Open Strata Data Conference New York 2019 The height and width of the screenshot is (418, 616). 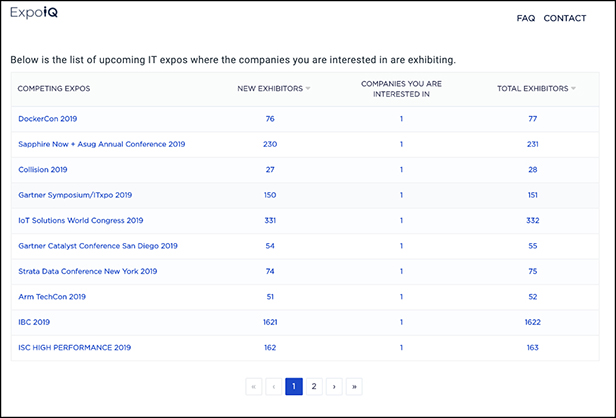[88, 271]
